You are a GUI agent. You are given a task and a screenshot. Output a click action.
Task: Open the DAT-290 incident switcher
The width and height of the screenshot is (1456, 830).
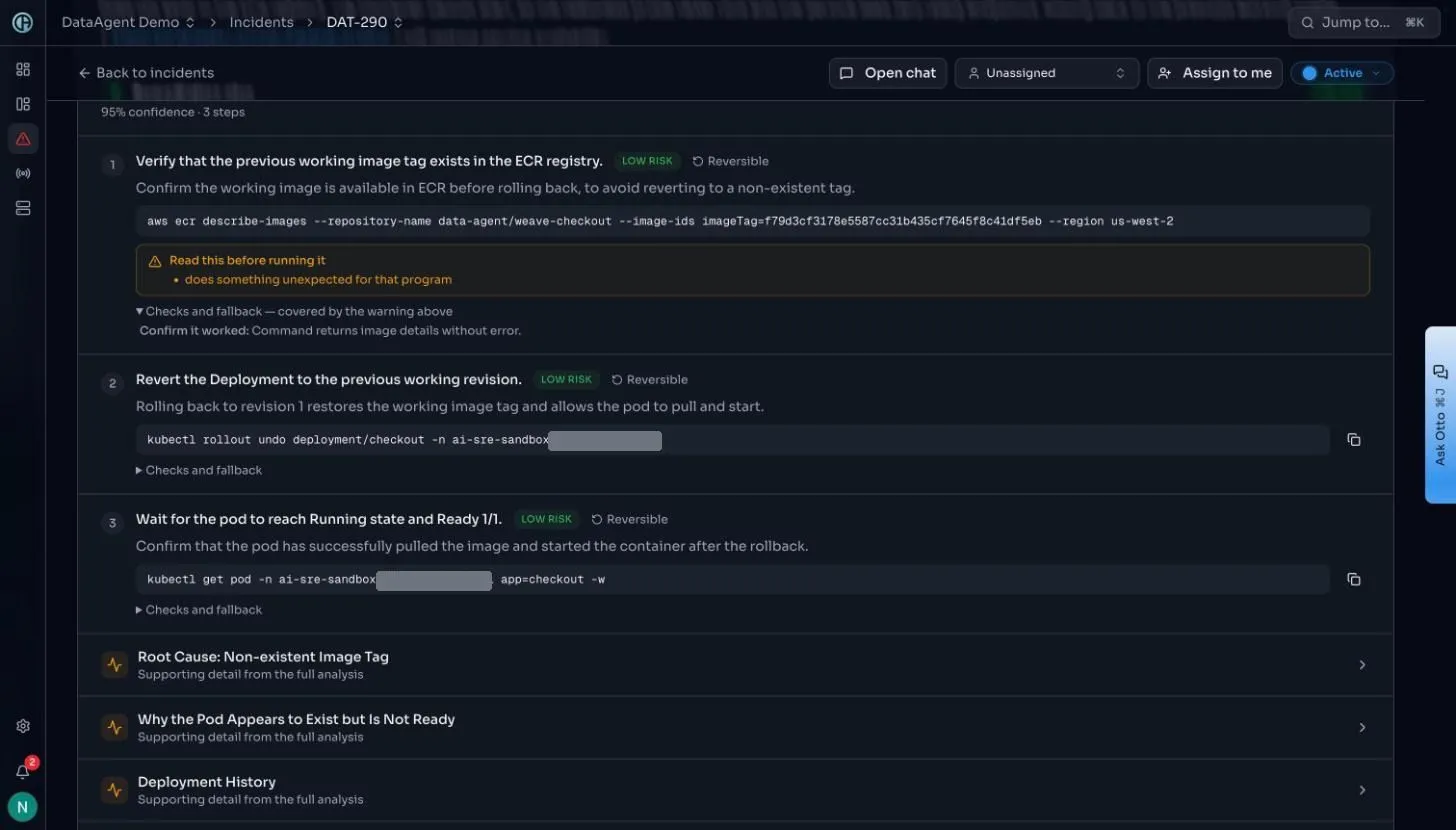point(365,22)
